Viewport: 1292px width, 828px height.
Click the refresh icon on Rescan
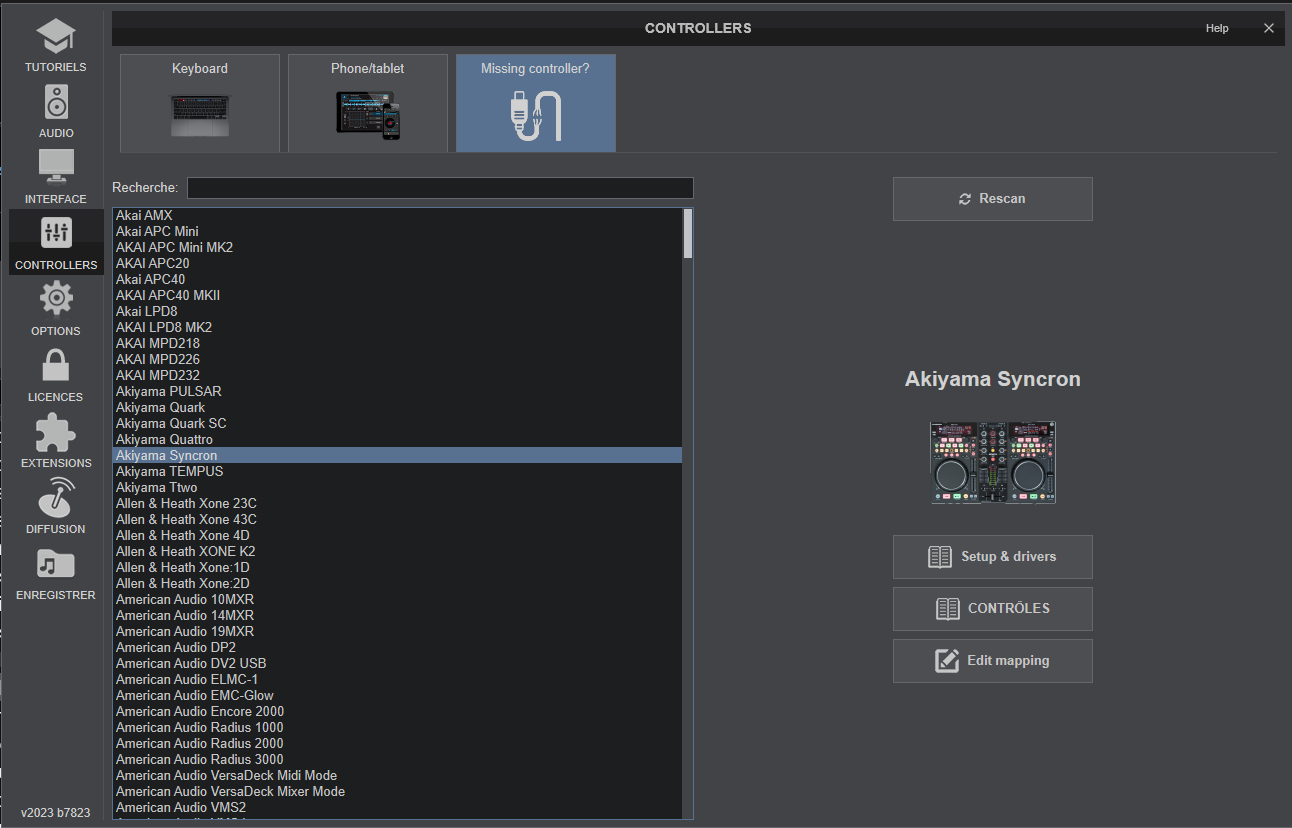(x=965, y=199)
